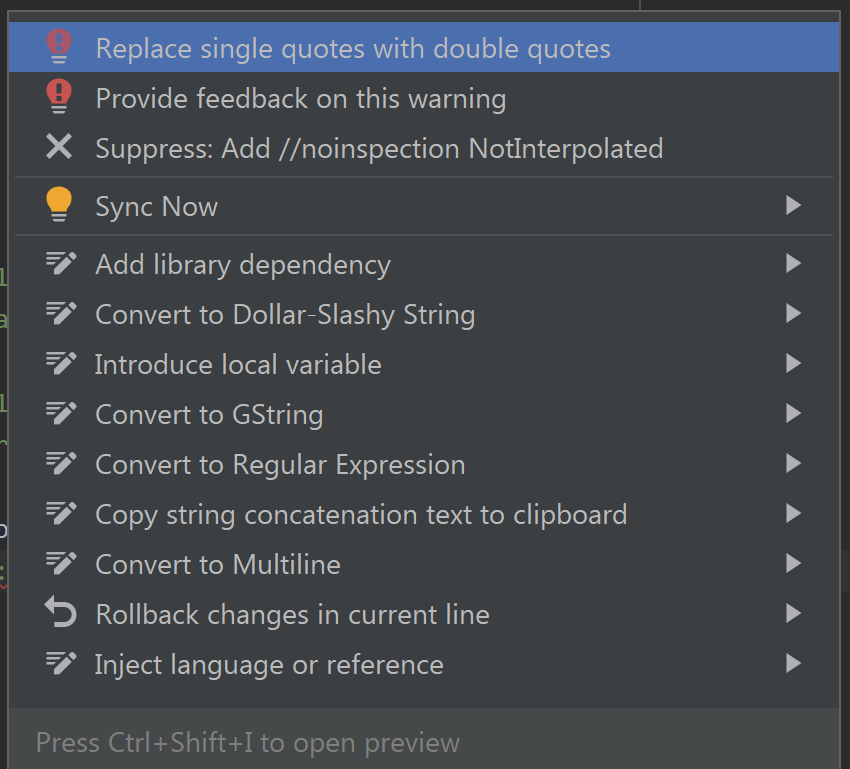Open submenu arrow for Convert to Multiline

(793, 564)
